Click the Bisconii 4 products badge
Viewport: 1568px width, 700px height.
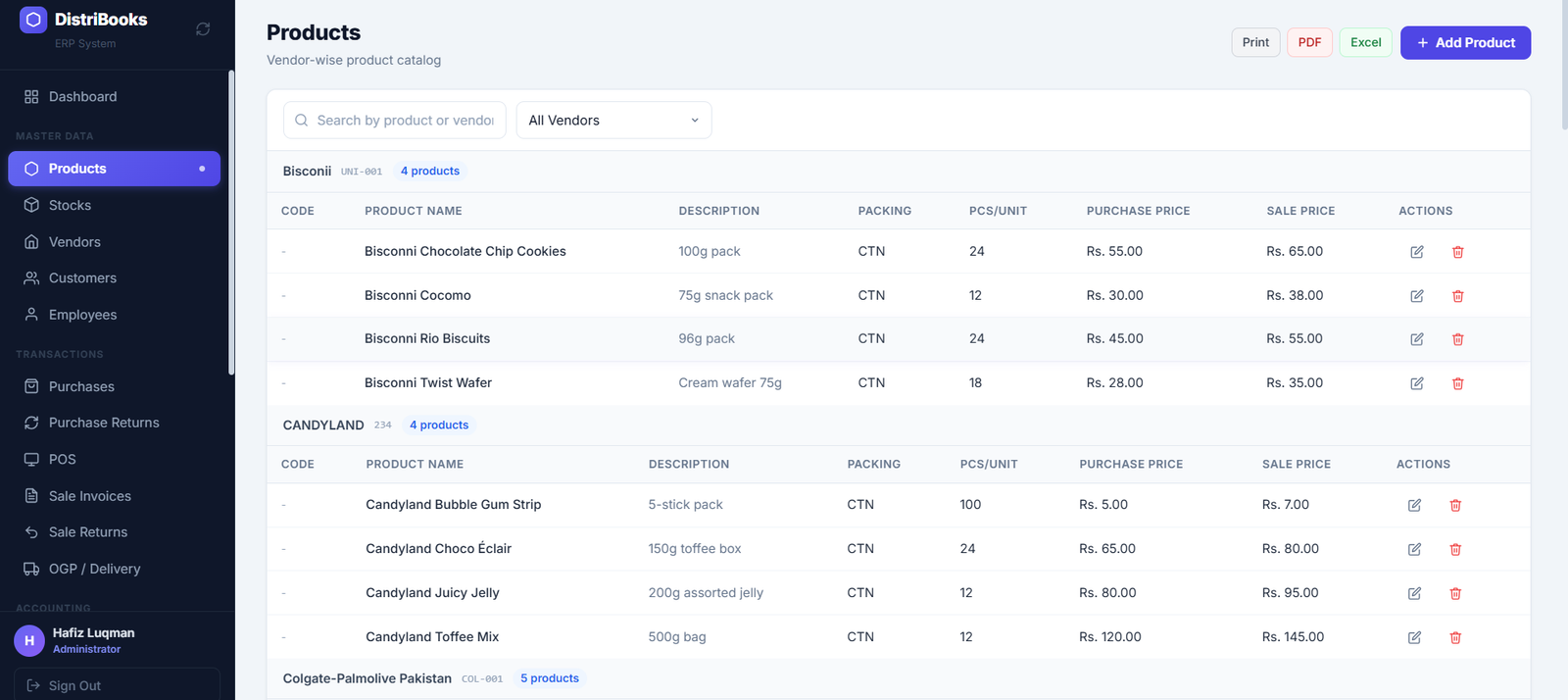(430, 171)
